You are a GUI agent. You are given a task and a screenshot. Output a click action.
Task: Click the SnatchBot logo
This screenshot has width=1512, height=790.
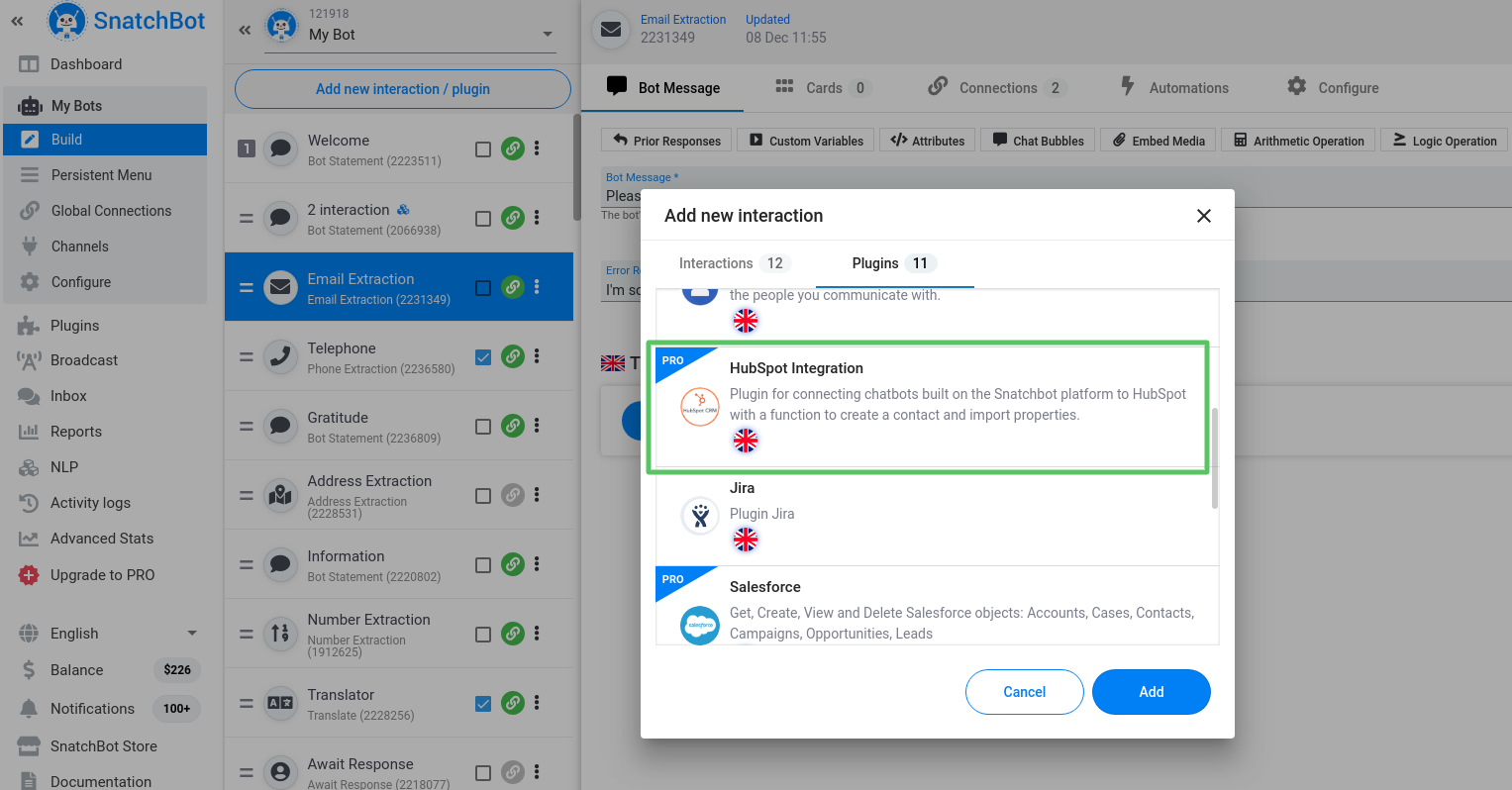127,21
